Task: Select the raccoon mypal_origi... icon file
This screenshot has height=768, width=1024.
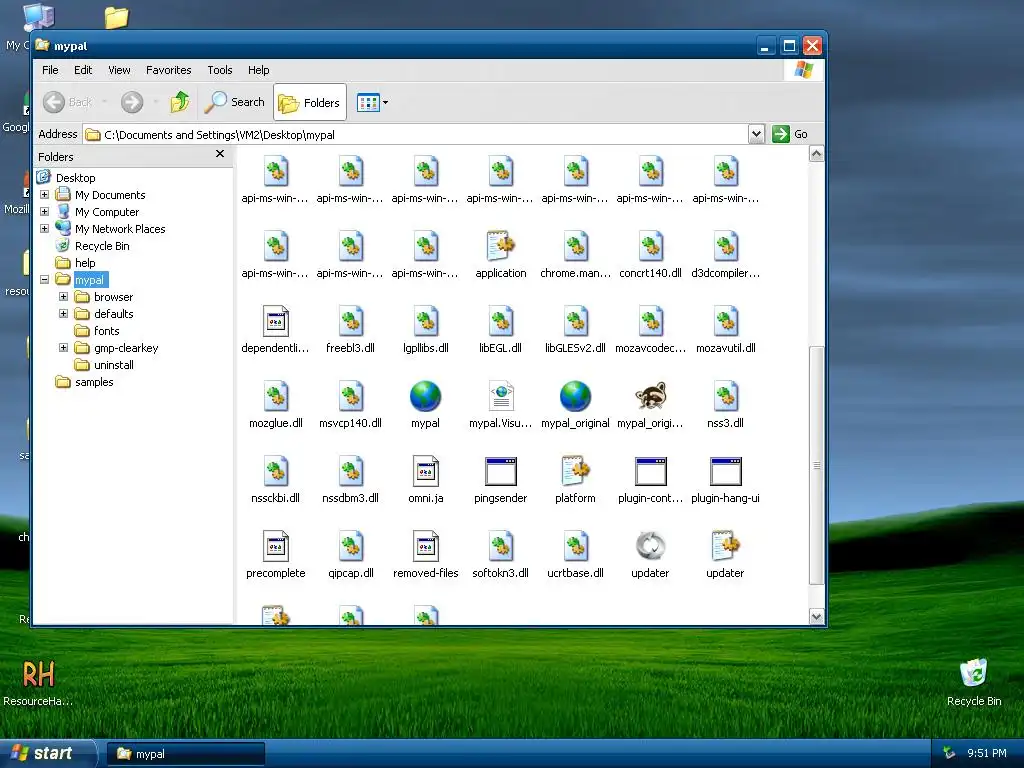Action: coord(650,396)
